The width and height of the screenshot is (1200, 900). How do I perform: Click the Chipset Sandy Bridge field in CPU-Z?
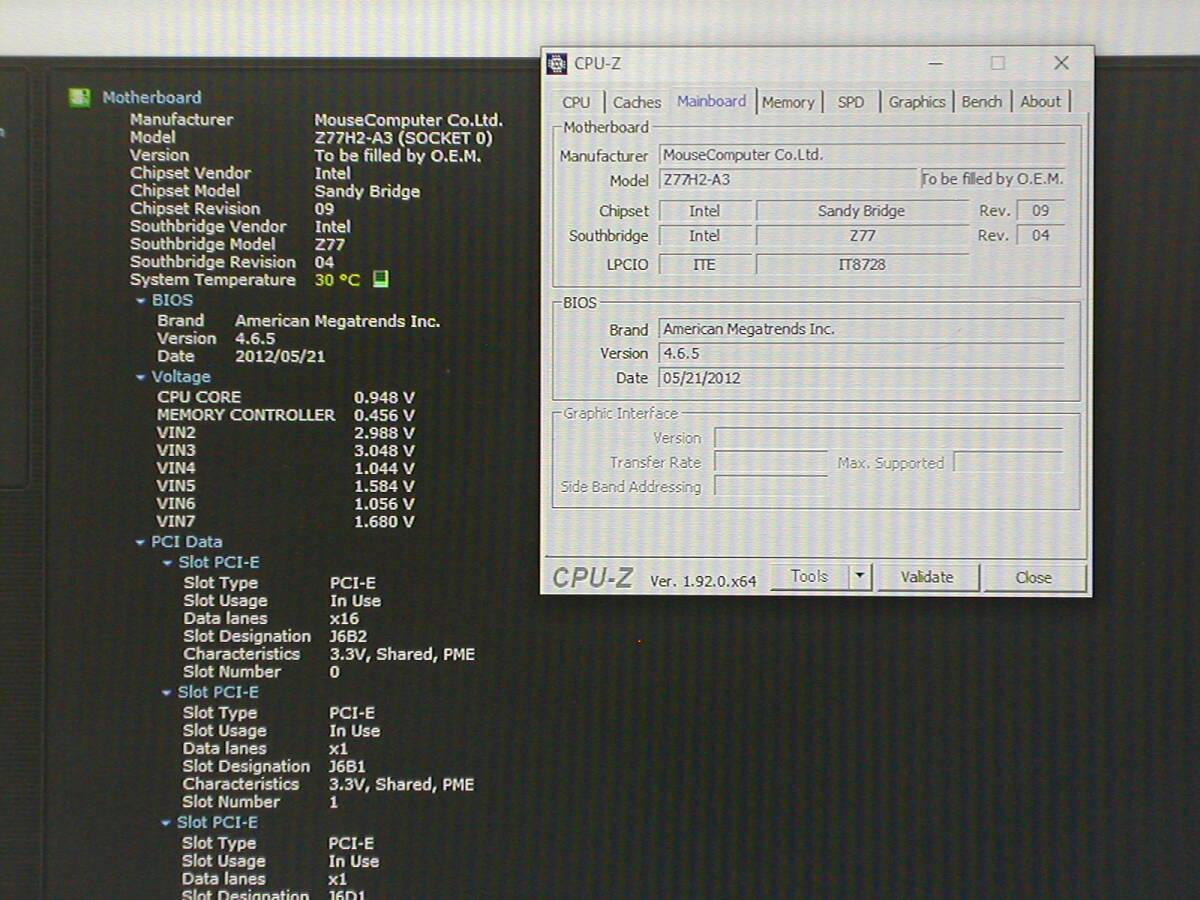tap(862, 211)
